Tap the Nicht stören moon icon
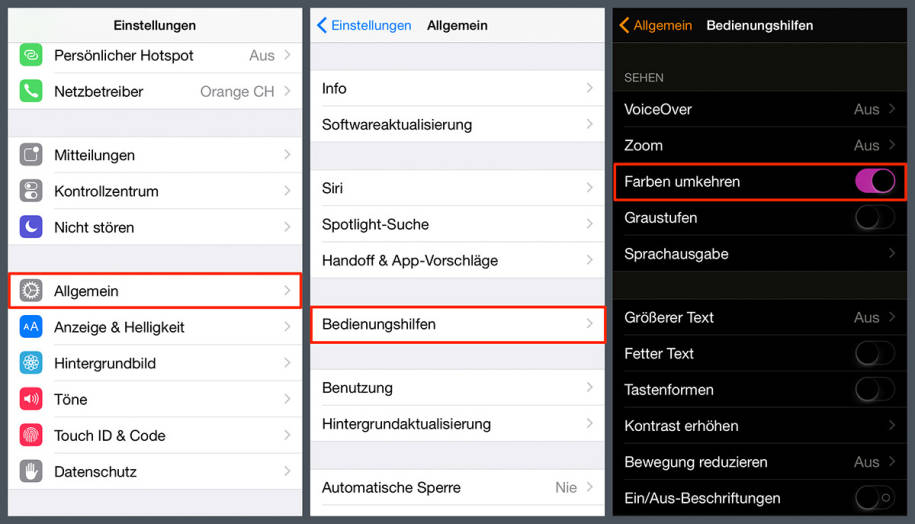915x524 pixels. [x=31, y=227]
